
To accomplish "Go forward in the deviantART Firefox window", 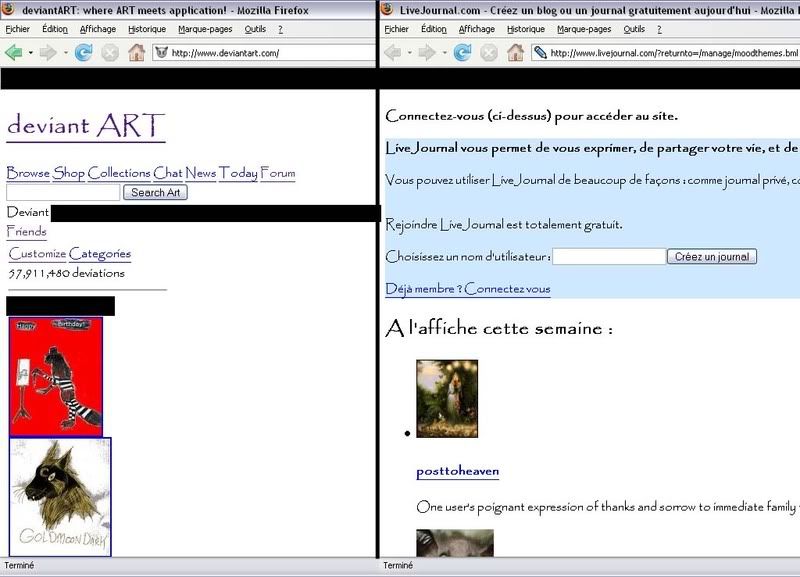I will pos(48,52).
